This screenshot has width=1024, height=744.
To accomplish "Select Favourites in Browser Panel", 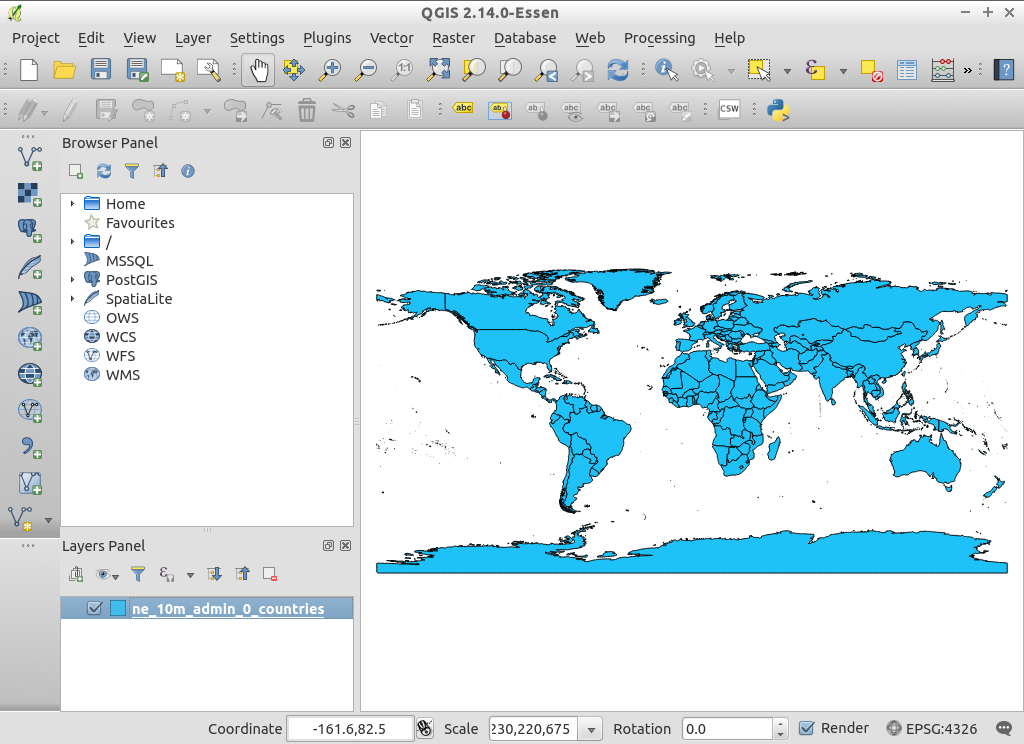I will [140, 223].
